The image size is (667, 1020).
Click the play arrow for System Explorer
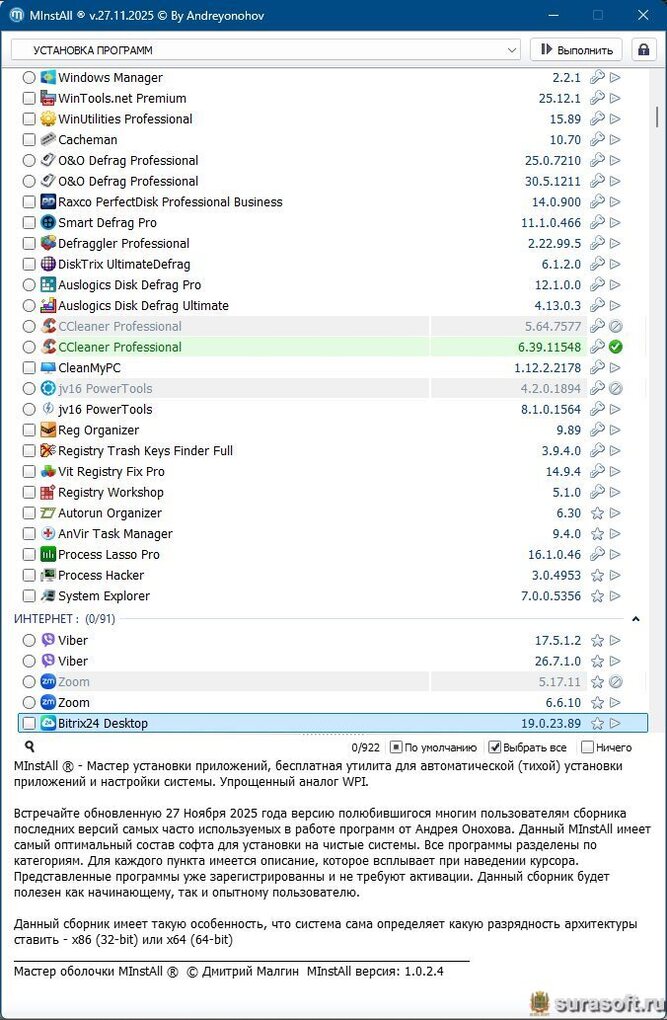(615, 596)
